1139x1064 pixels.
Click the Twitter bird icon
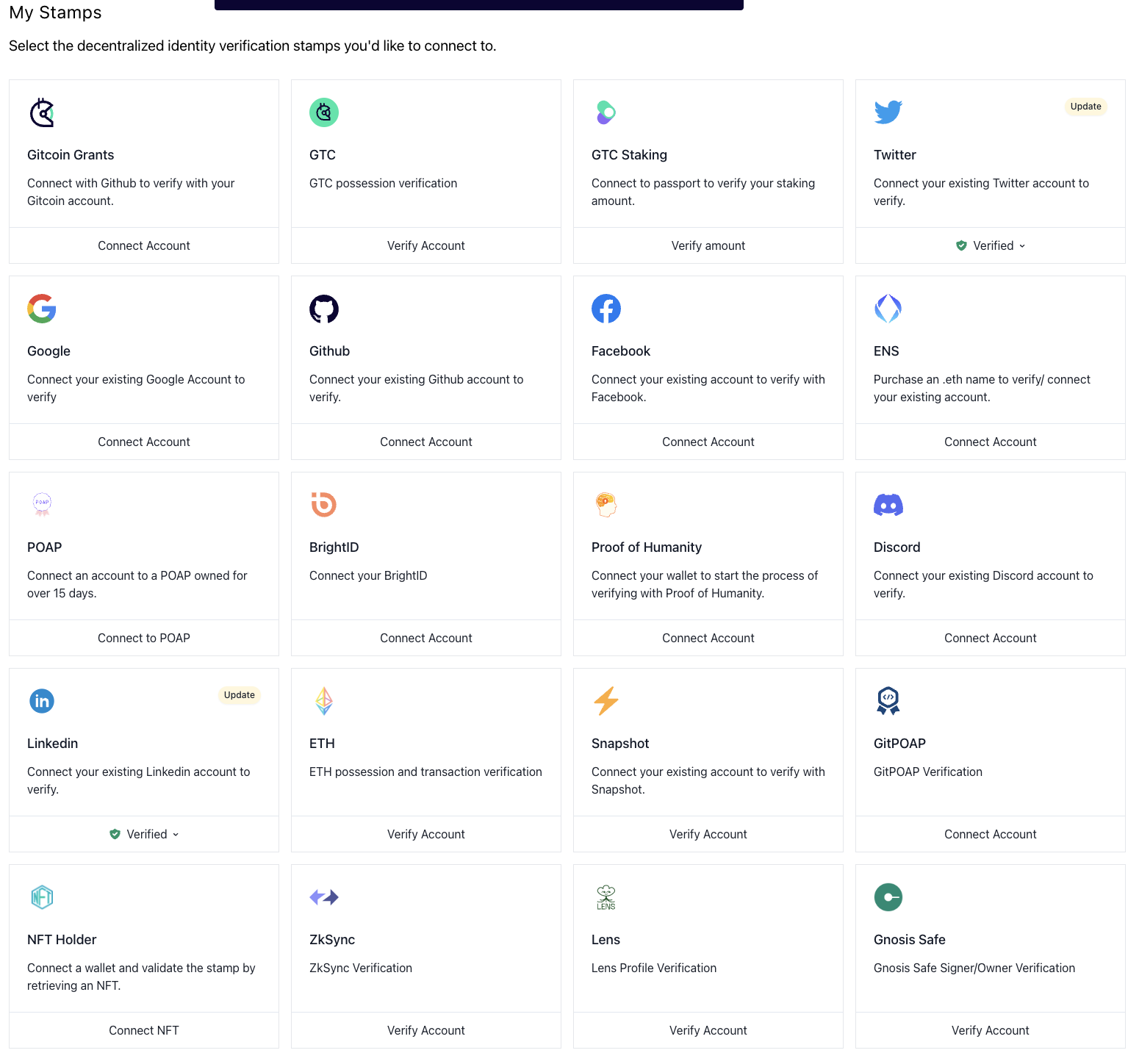click(888, 112)
